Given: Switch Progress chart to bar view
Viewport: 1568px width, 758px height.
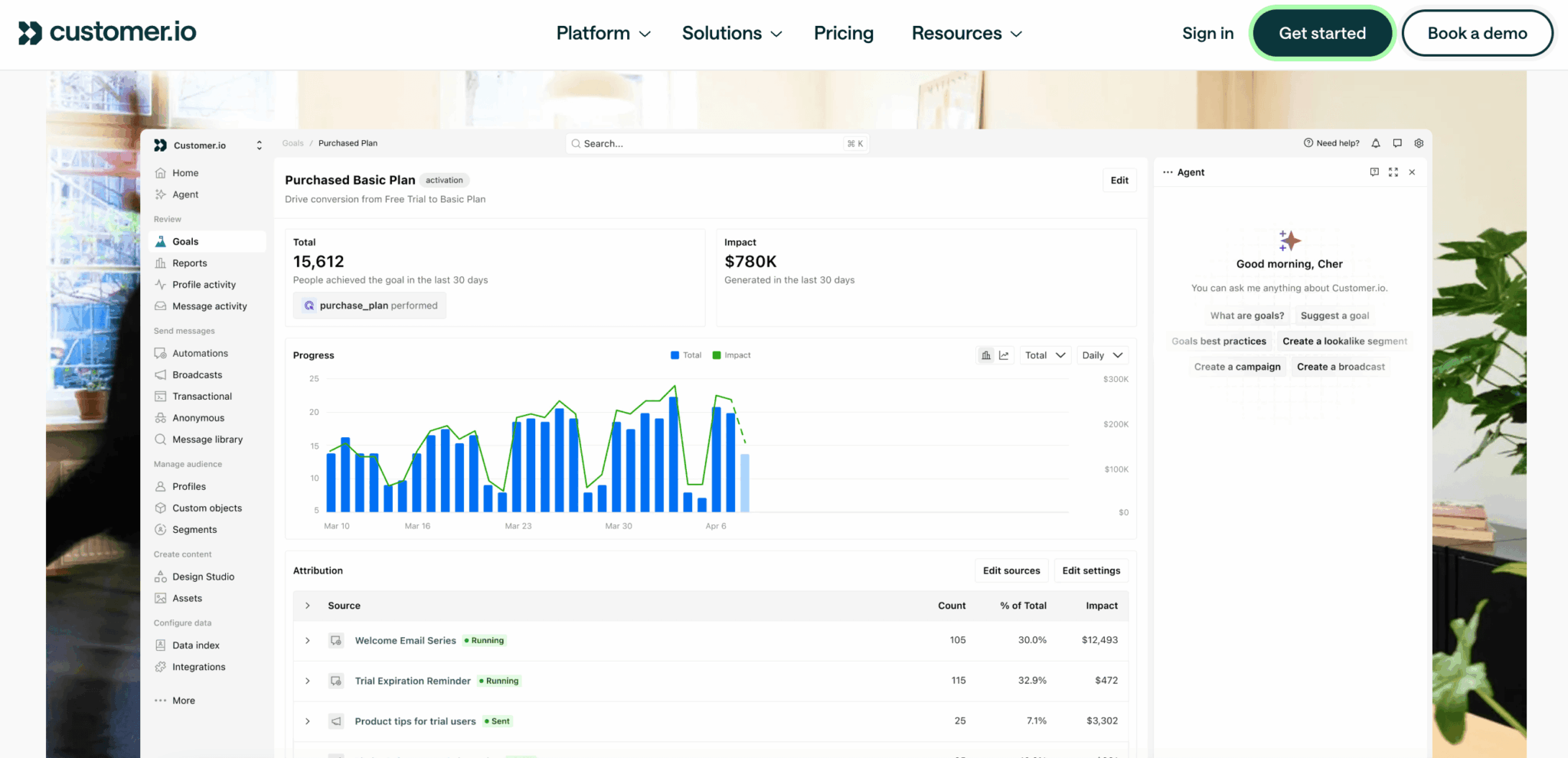Looking at the screenshot, I should [986, 355].
